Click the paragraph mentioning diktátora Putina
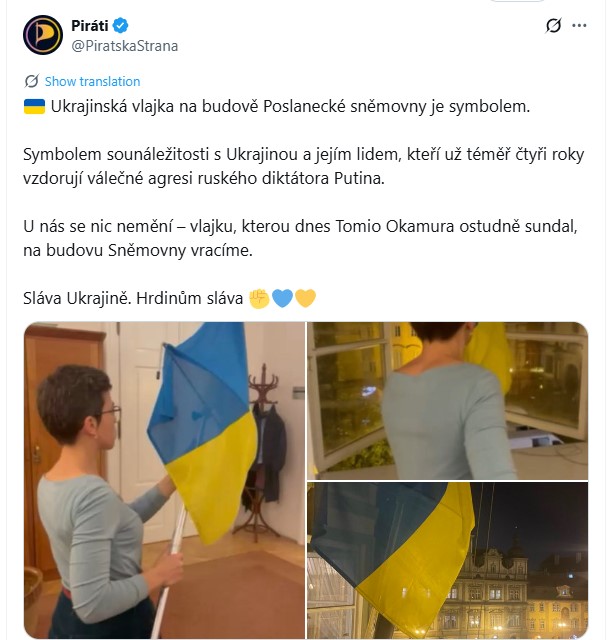 click(x=303, y=167)
